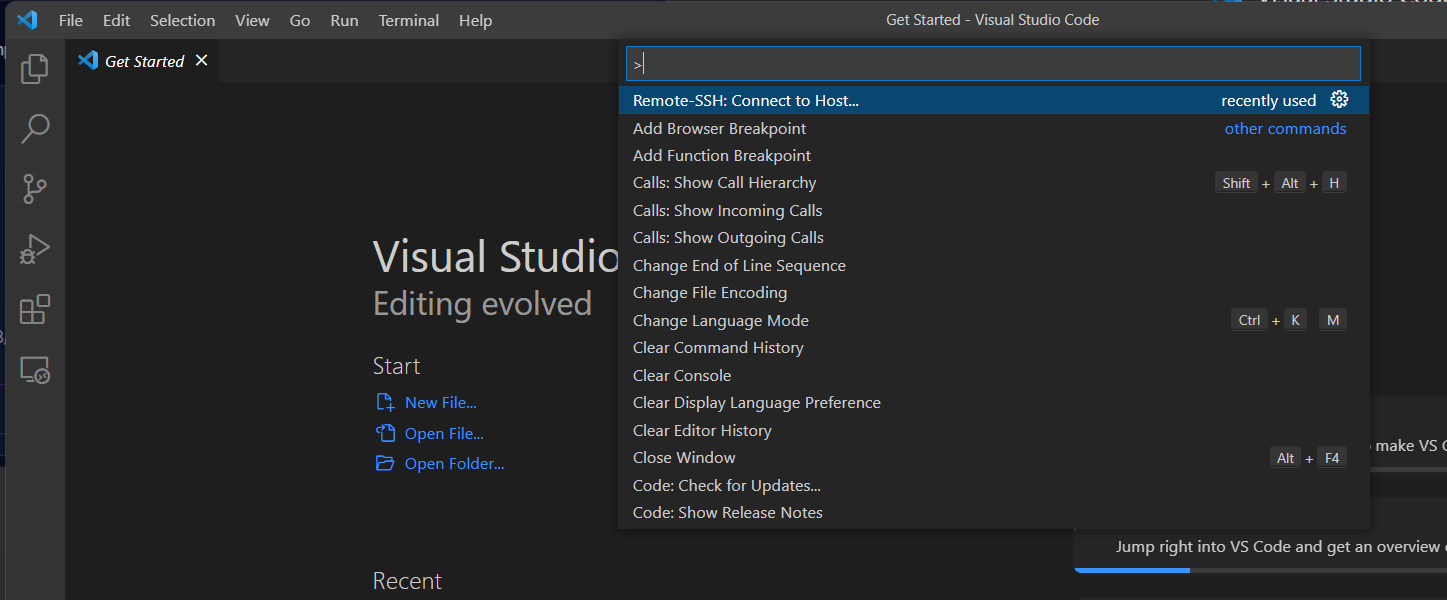Click the VS Code logo in titlebar
The height and width of the screenshot is (600, 1447).
(x=27, y=19)
